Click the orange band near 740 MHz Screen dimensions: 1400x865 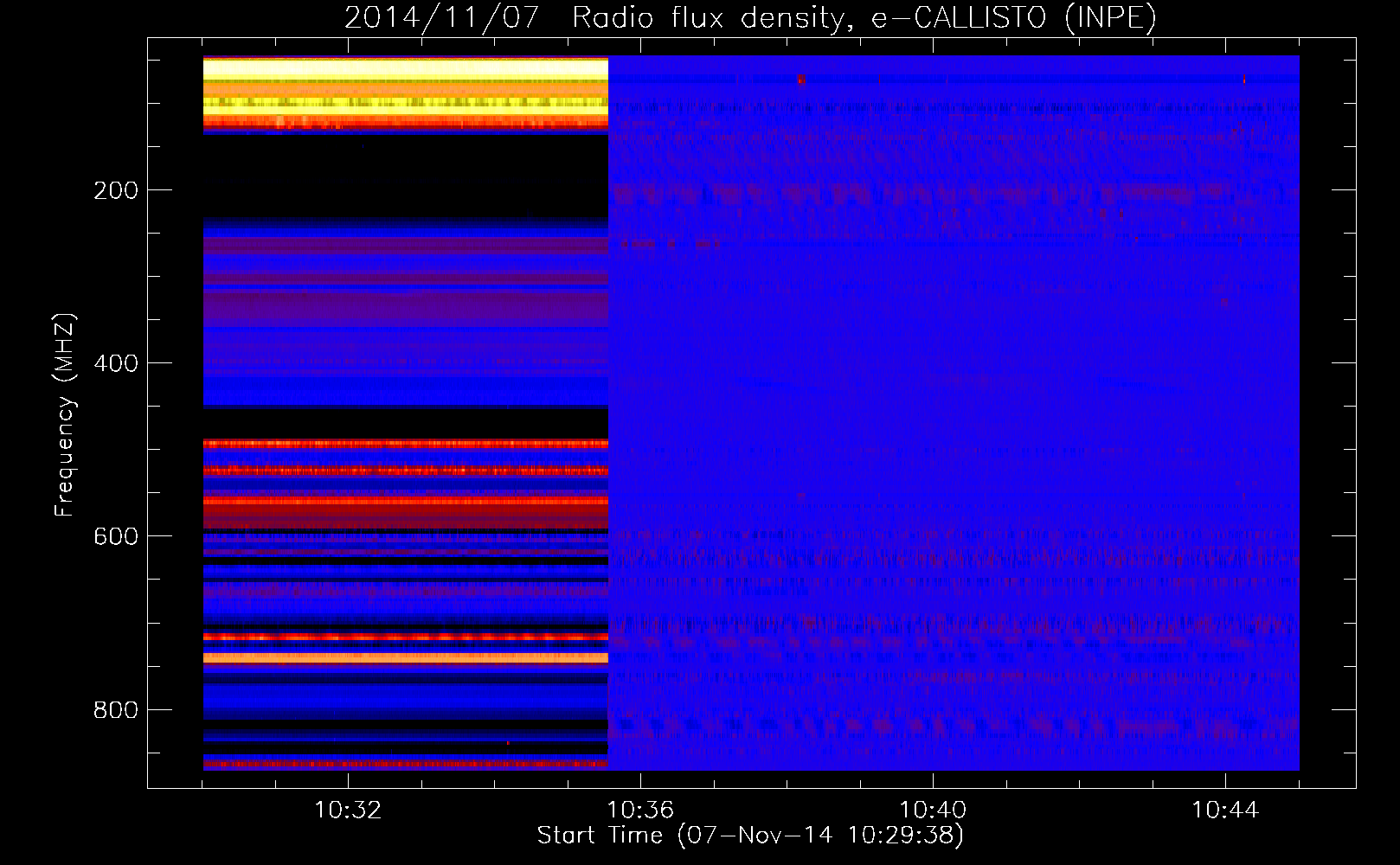(406, 658)
